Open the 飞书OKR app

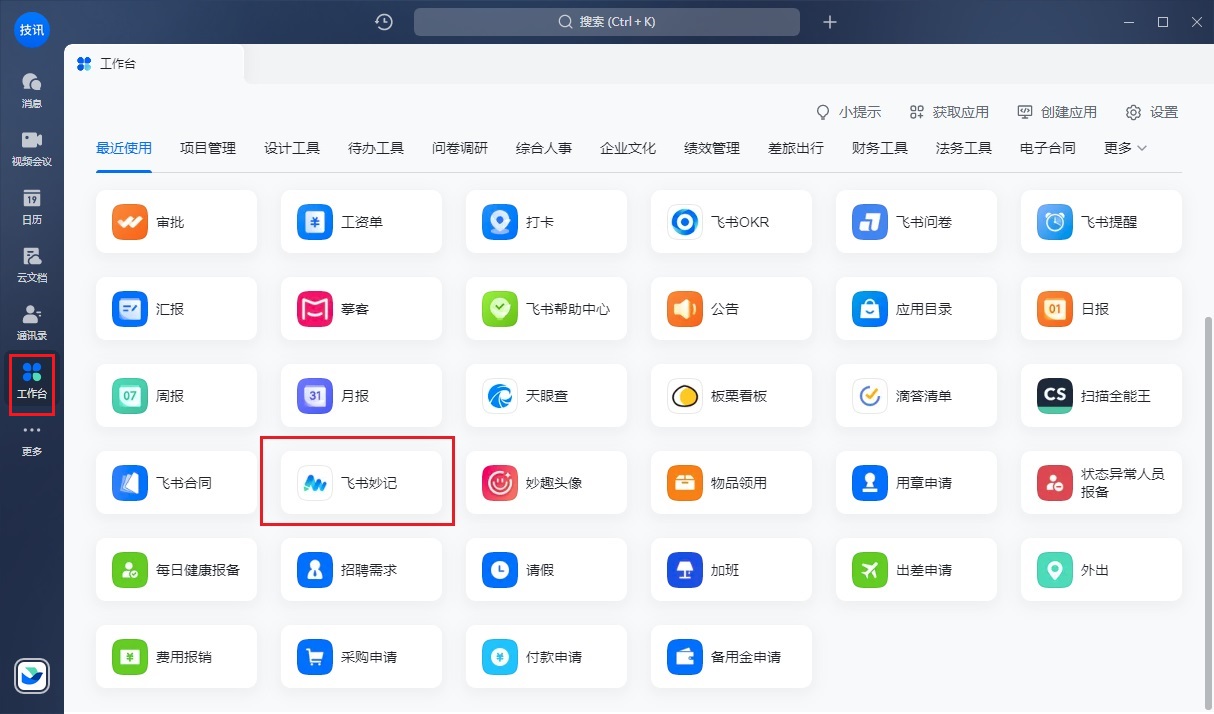pyautogui.click(x=731, y=221)
